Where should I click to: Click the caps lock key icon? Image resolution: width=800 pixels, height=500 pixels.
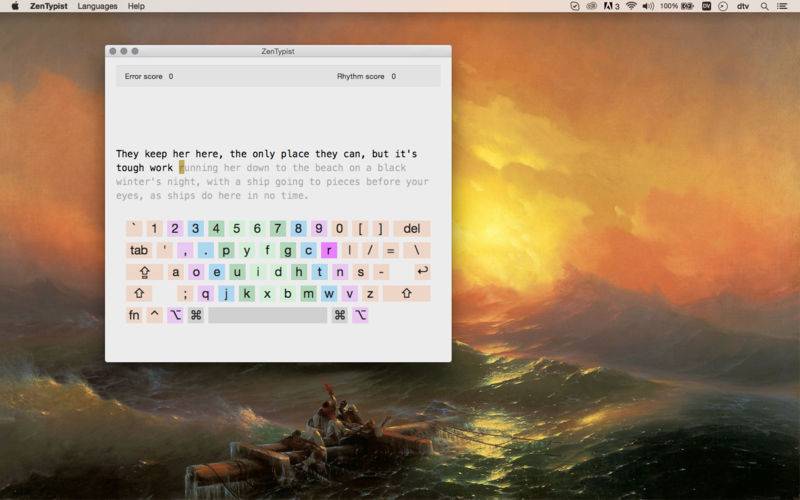(144, 271)
